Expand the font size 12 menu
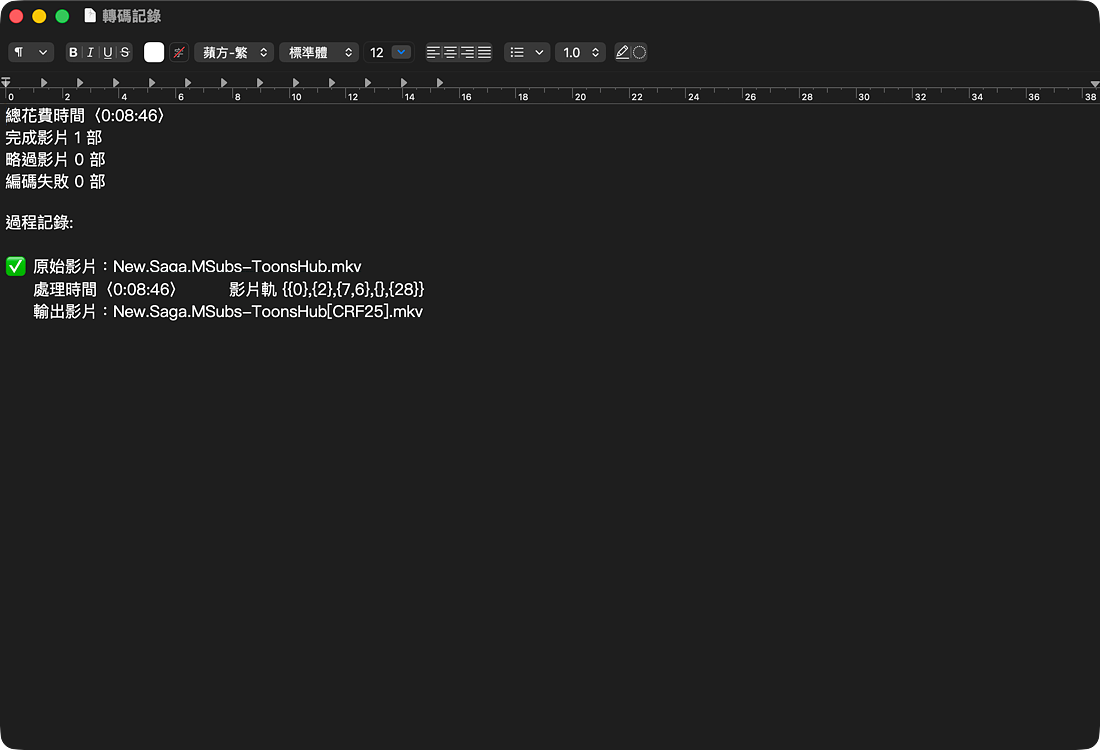This screenshot has width=1100, height=750. pyautogui.click(x=401, y=52)
